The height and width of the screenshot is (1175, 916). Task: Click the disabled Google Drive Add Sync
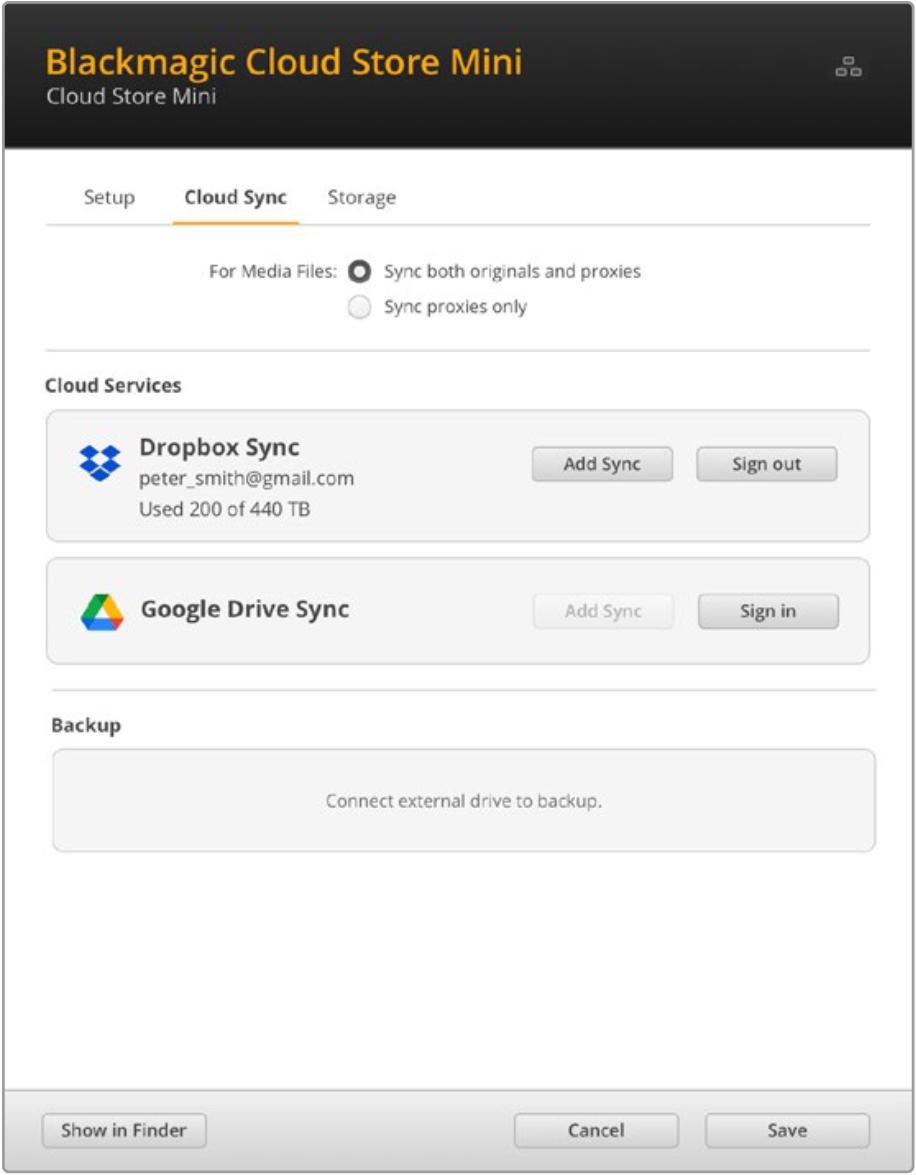tap(603, 611)
